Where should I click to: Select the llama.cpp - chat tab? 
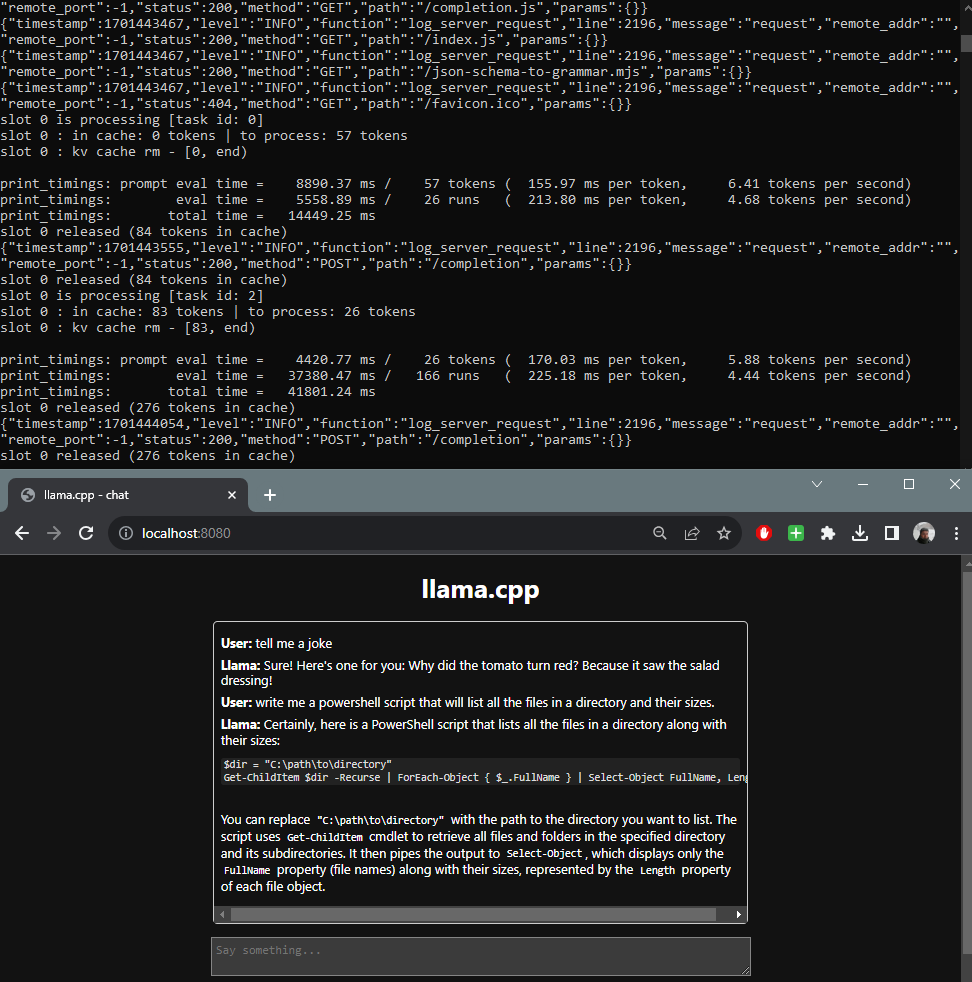click(x=128, y=495)
